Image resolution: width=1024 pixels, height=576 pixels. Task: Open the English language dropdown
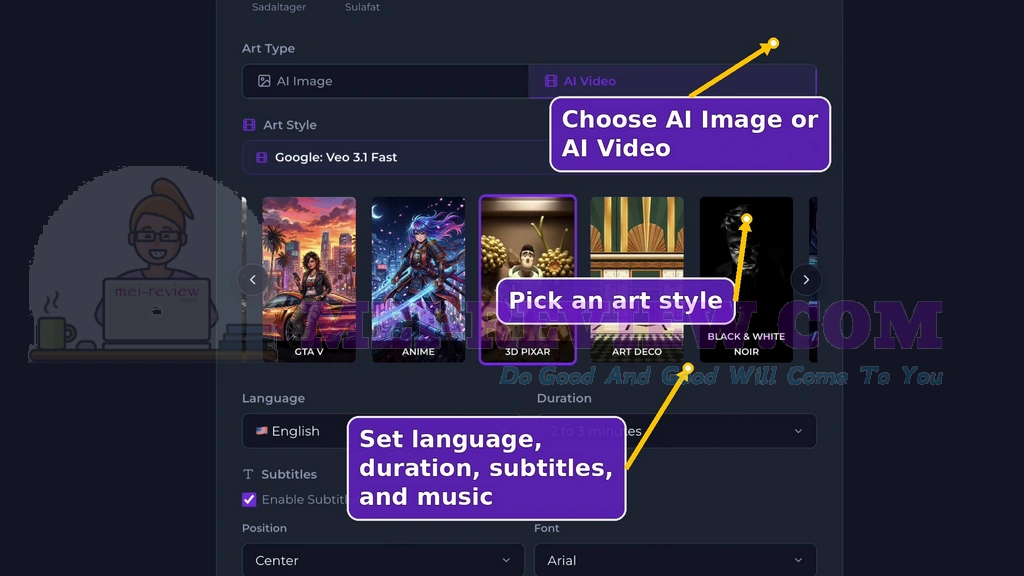click(x=381, y=431)
